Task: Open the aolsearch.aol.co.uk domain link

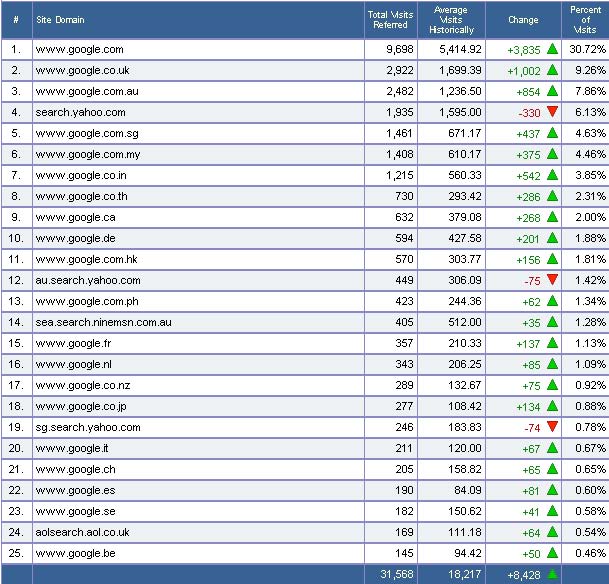Action: coord(82,532)
